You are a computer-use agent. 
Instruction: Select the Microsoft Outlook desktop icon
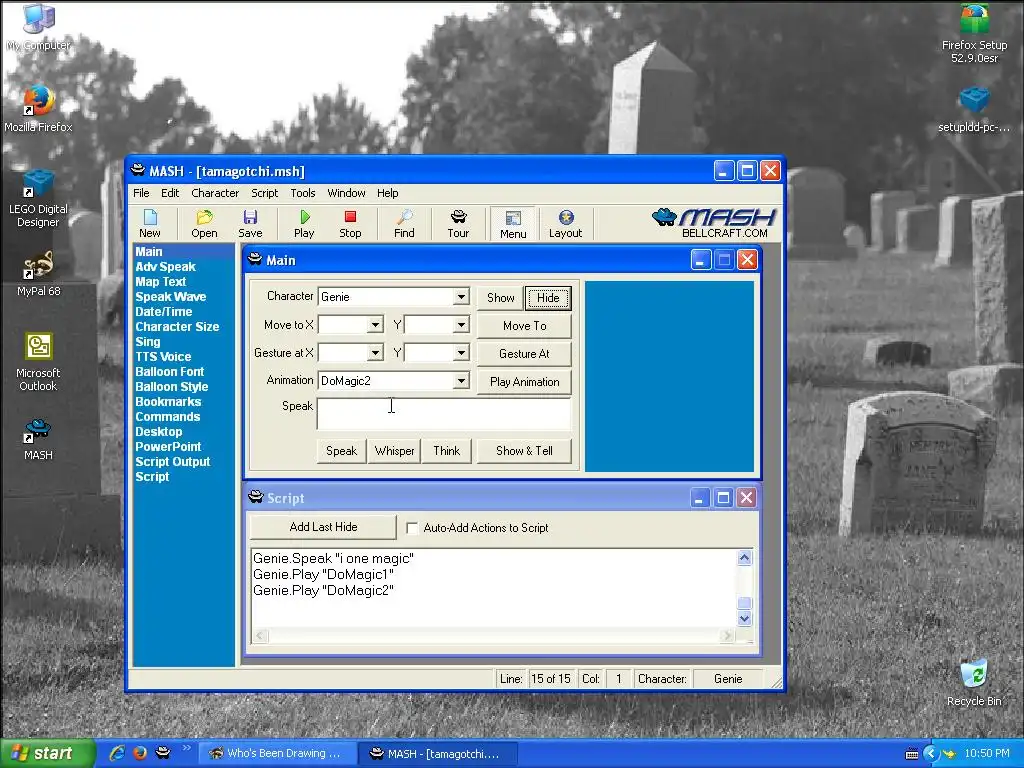(x=39, y=362)
